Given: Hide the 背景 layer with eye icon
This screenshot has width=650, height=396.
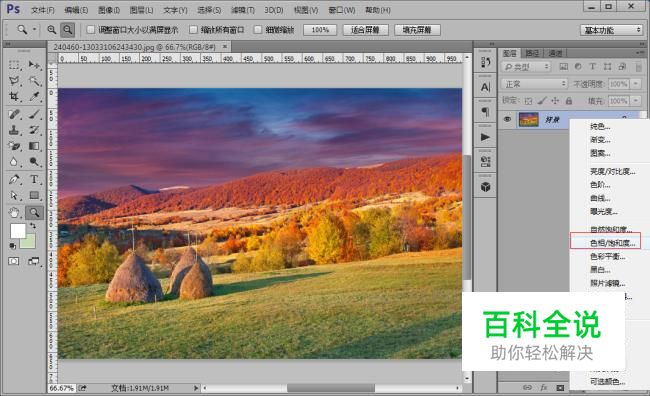Looking at the screenshot, I should pos(507,119).
